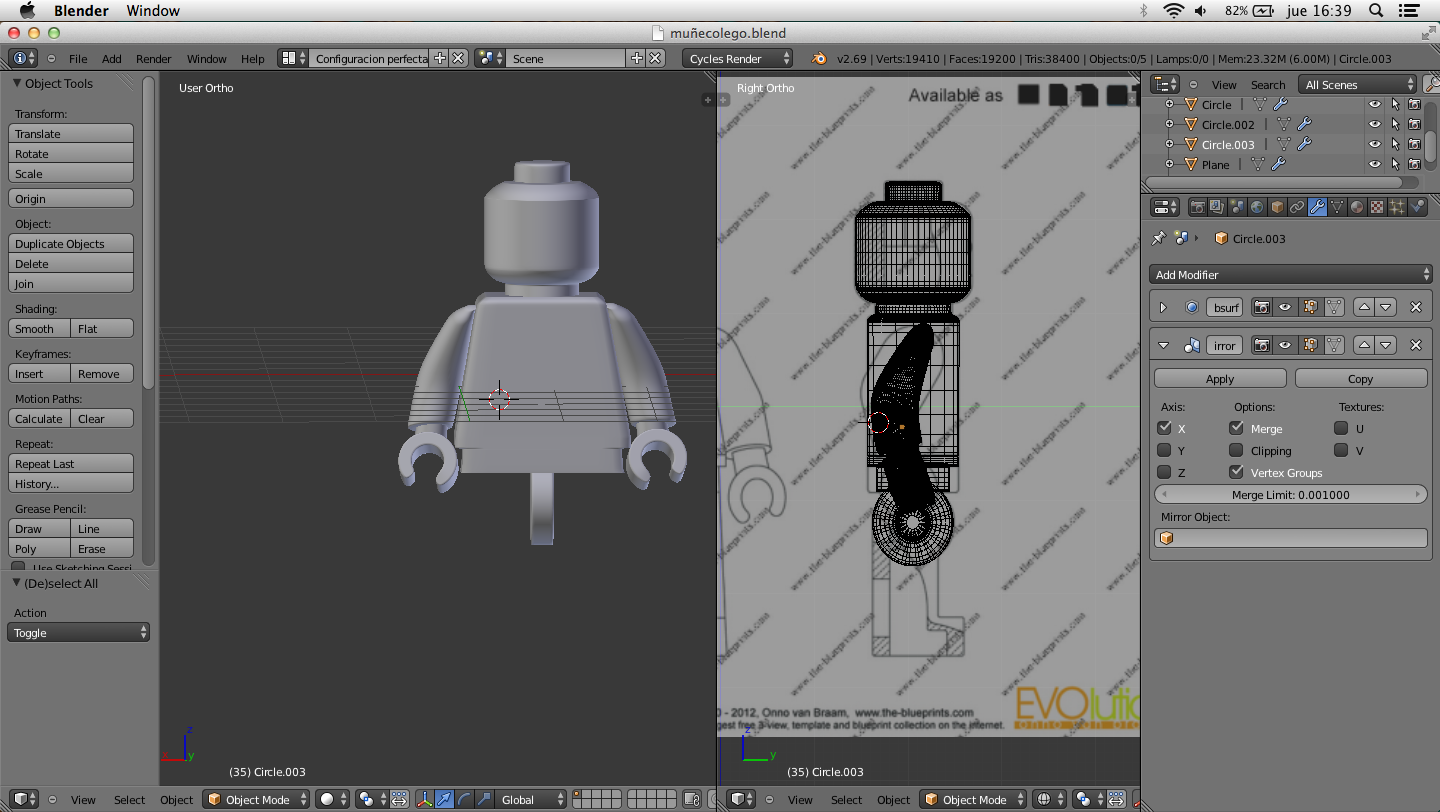1440x812 pixels.
Task: Open the File menu
Action: pos(78,59)
